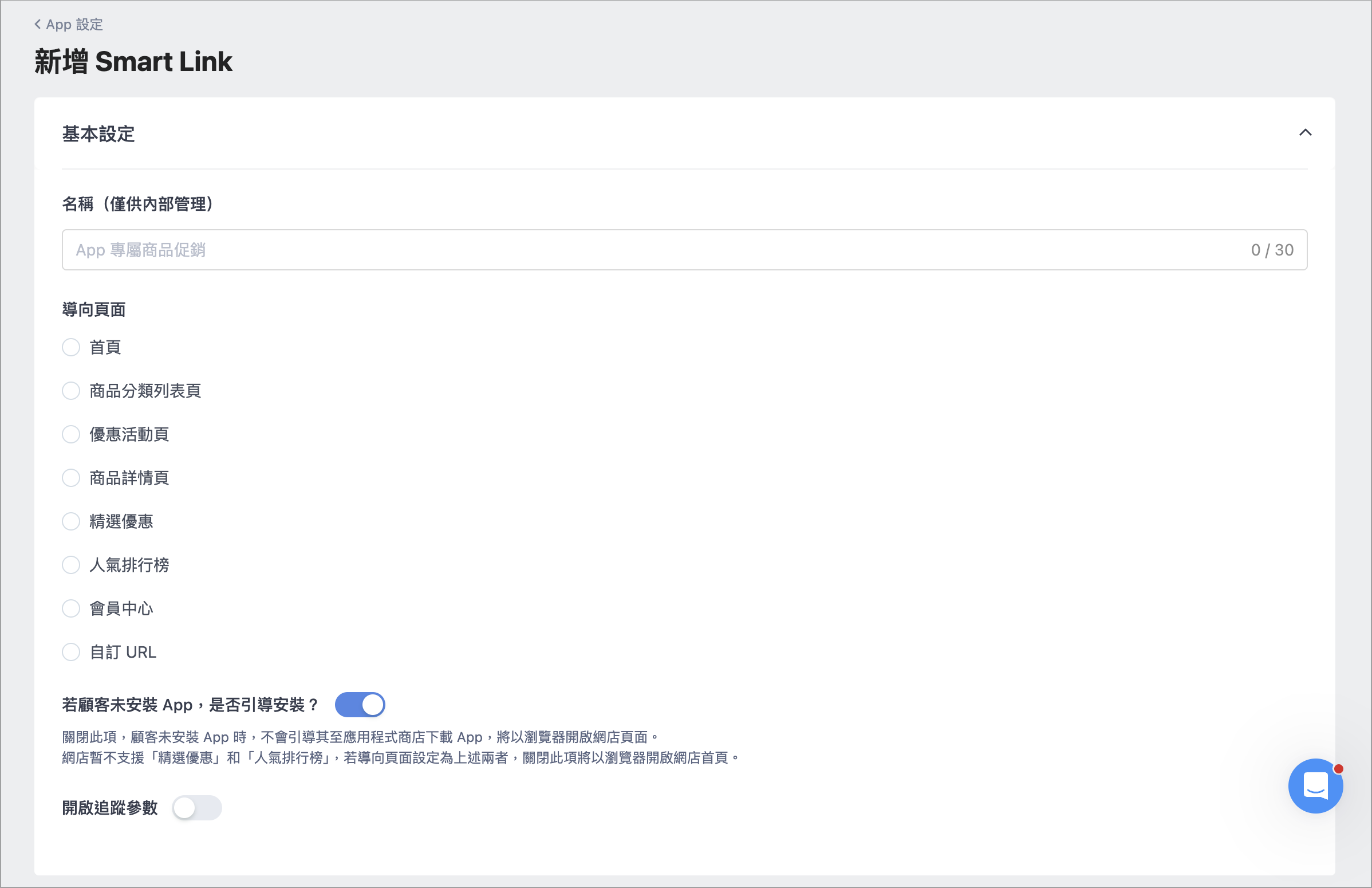
Task: Select 自訂 URL radio option
Action: point(71,652)
